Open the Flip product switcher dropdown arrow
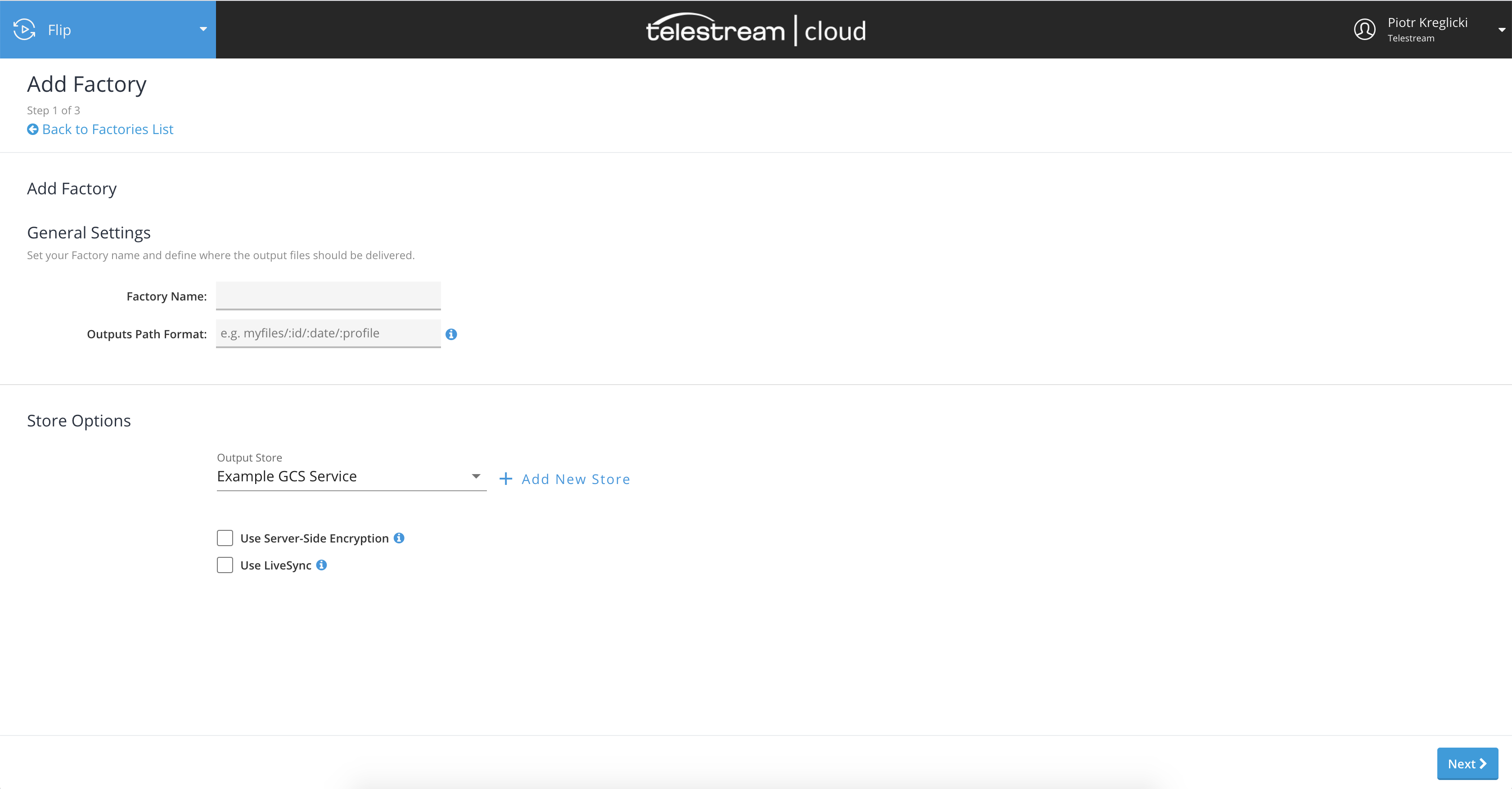Screen dimensions: 1512x789 coord(203,29)
